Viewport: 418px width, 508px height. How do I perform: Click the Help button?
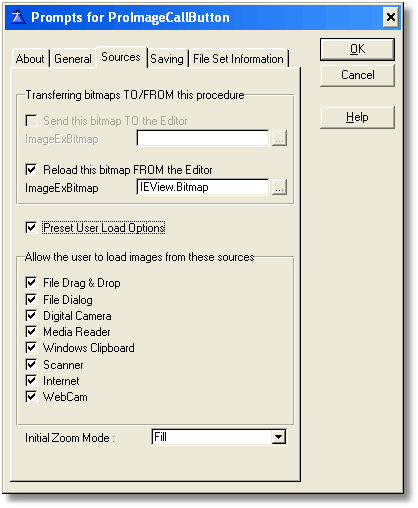tap(357, 117)
